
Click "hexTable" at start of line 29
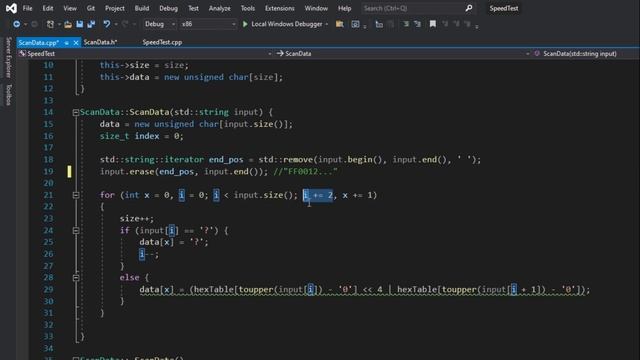click(214, 289)
